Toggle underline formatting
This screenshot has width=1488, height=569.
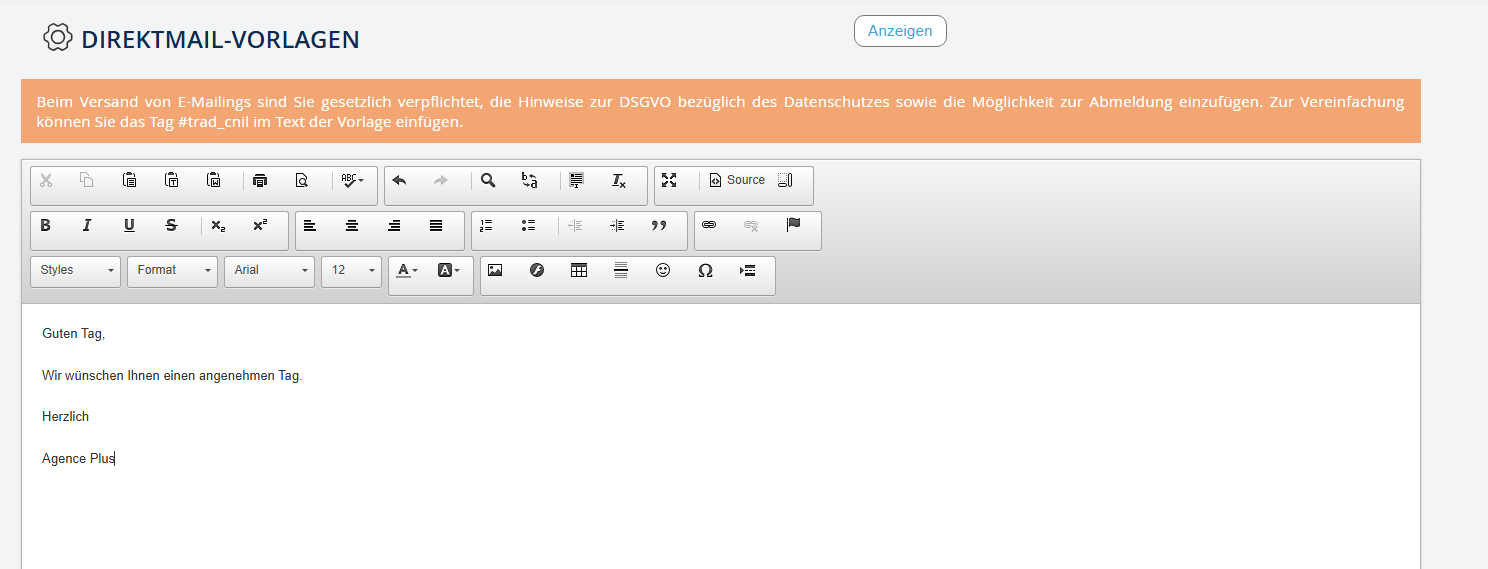(129, 226)
